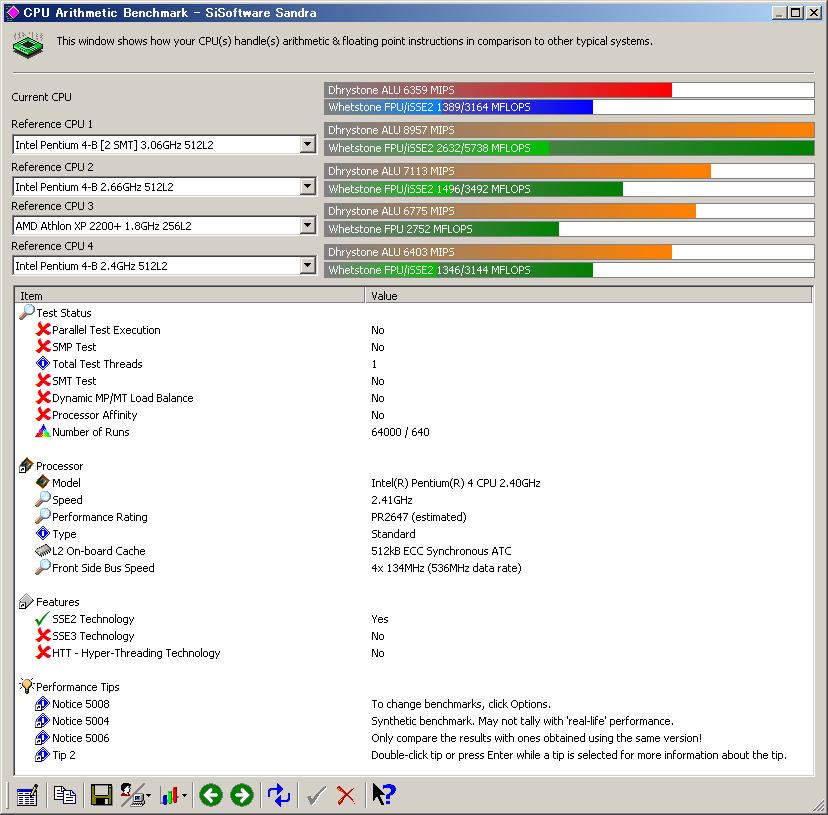Click the value '64000 / 640'
828x815 pixels.
400,432
